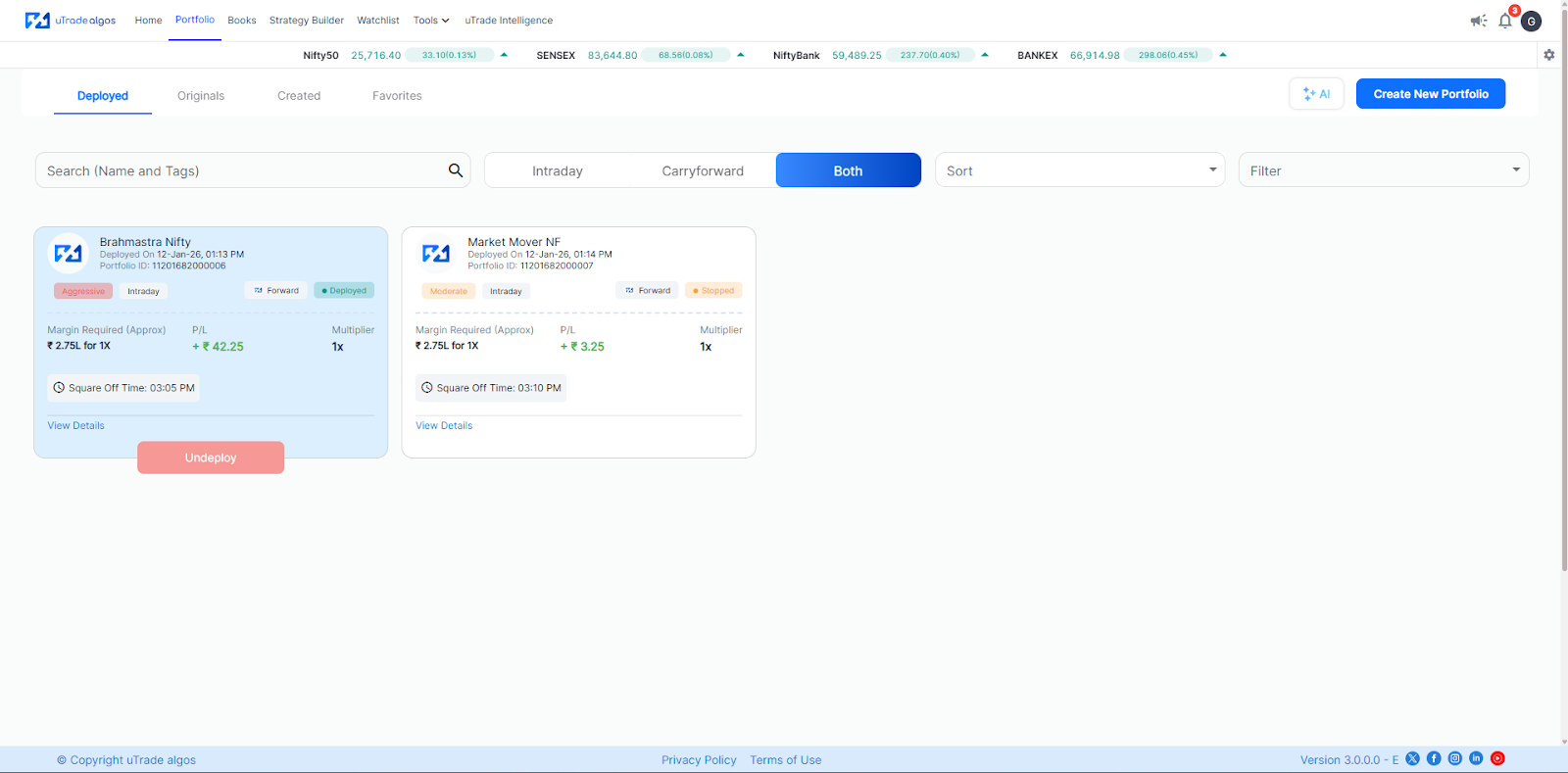This screenshot has height=773, width=1568.
Task: Open the Books nav item
Action: [x=242, y=21]
